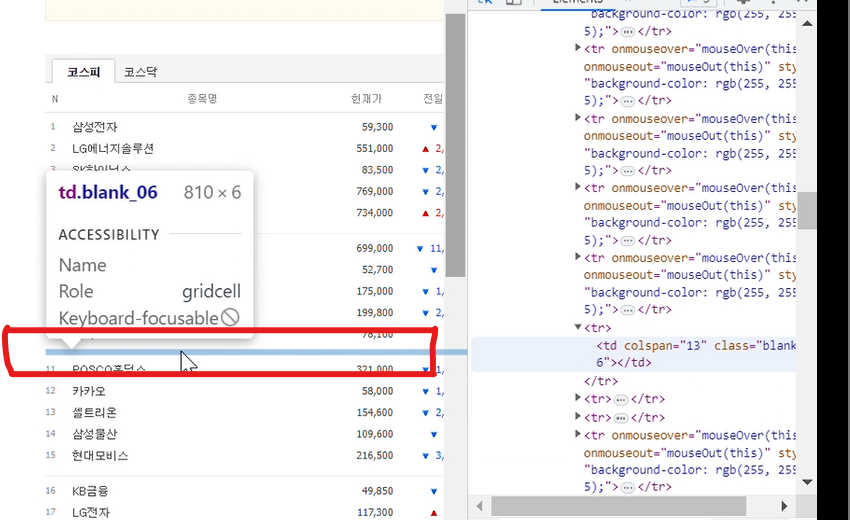This screenshot has height=520, width=850.
Task: Click the not-focusable icon beside Keyboard-focusable
Action: (230, 317)
